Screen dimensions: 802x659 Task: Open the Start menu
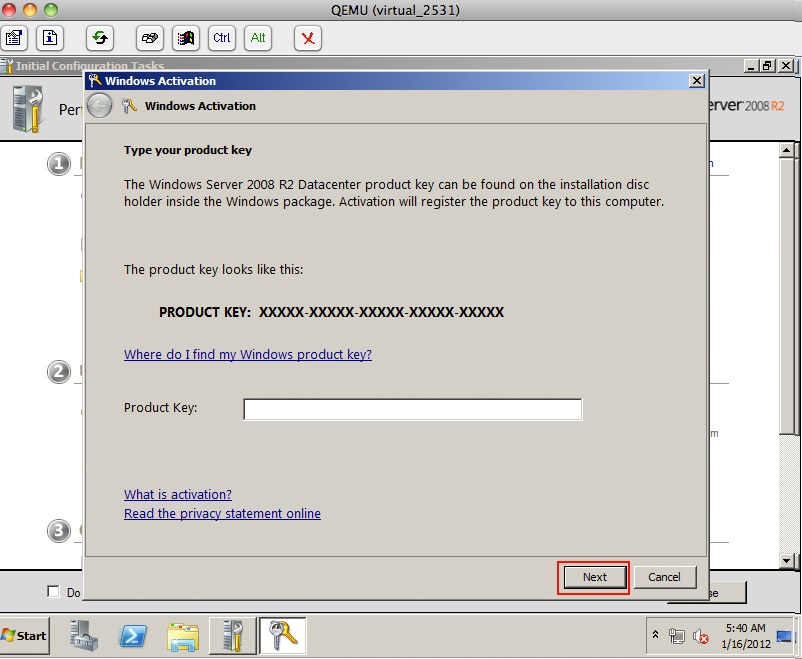[25, 635]
